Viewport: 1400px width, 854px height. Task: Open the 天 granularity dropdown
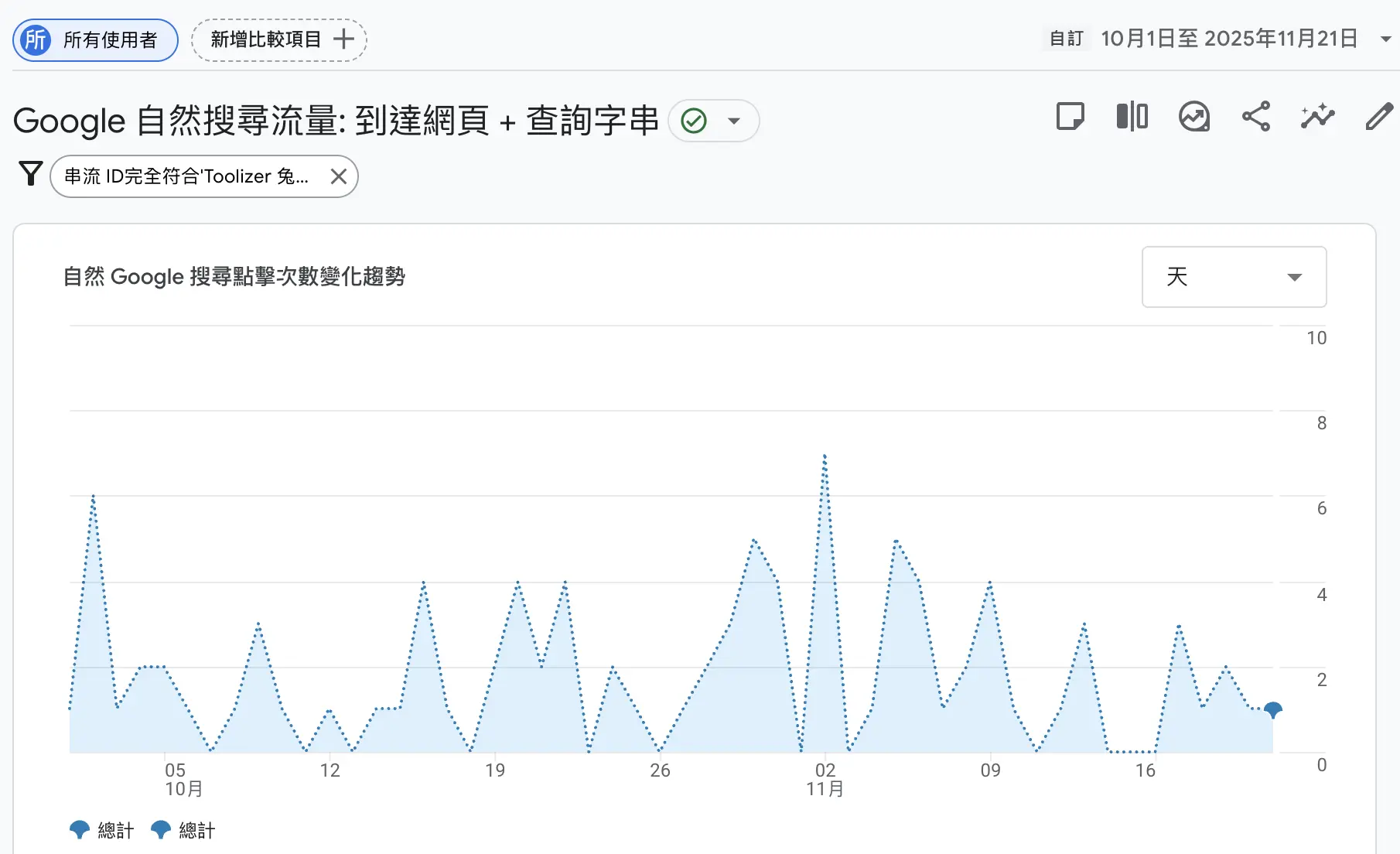(1233, 277)
